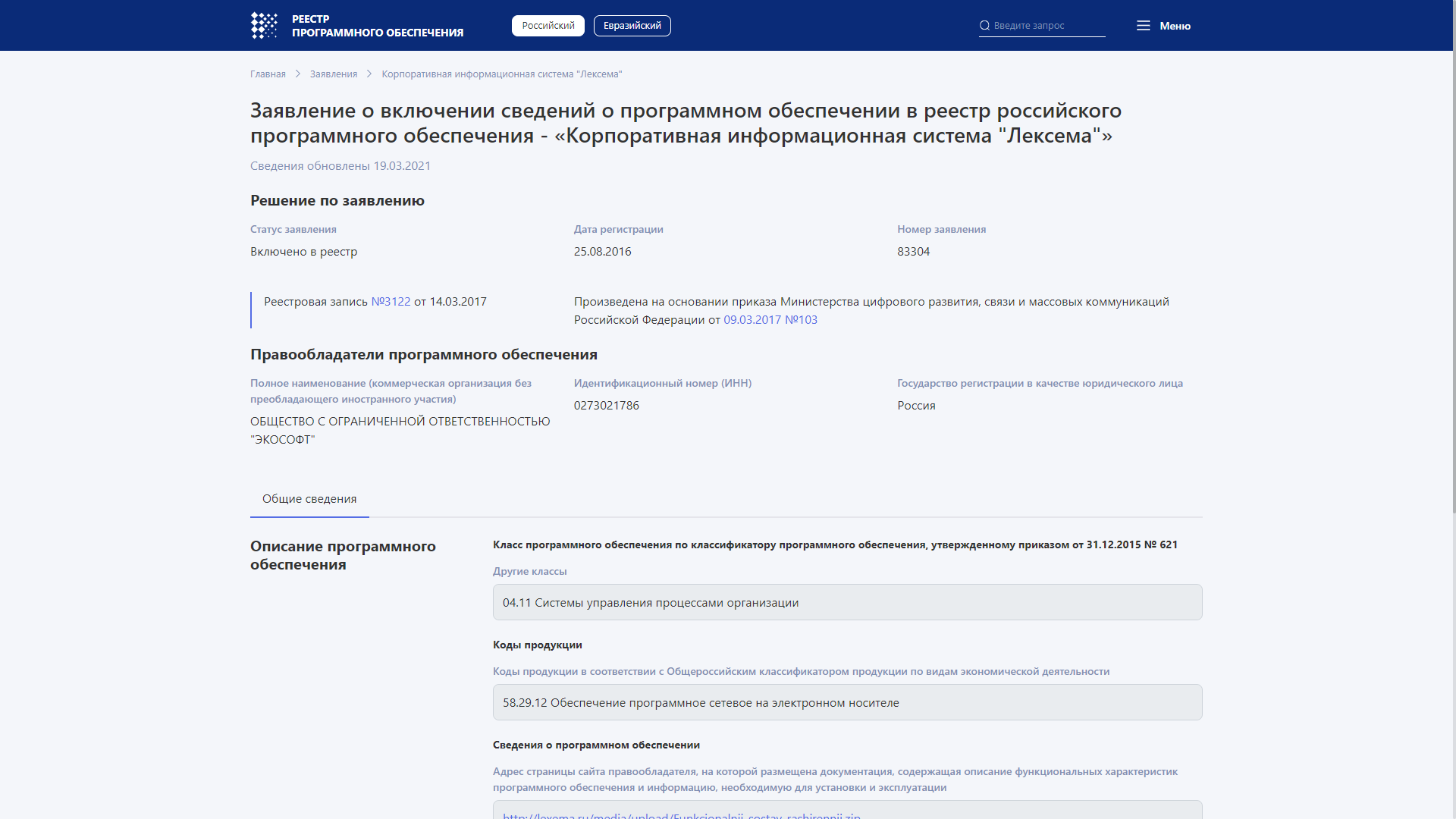
Task: Click the chevron after Заявления breadcrumb
Action: [x=369, y=74]
